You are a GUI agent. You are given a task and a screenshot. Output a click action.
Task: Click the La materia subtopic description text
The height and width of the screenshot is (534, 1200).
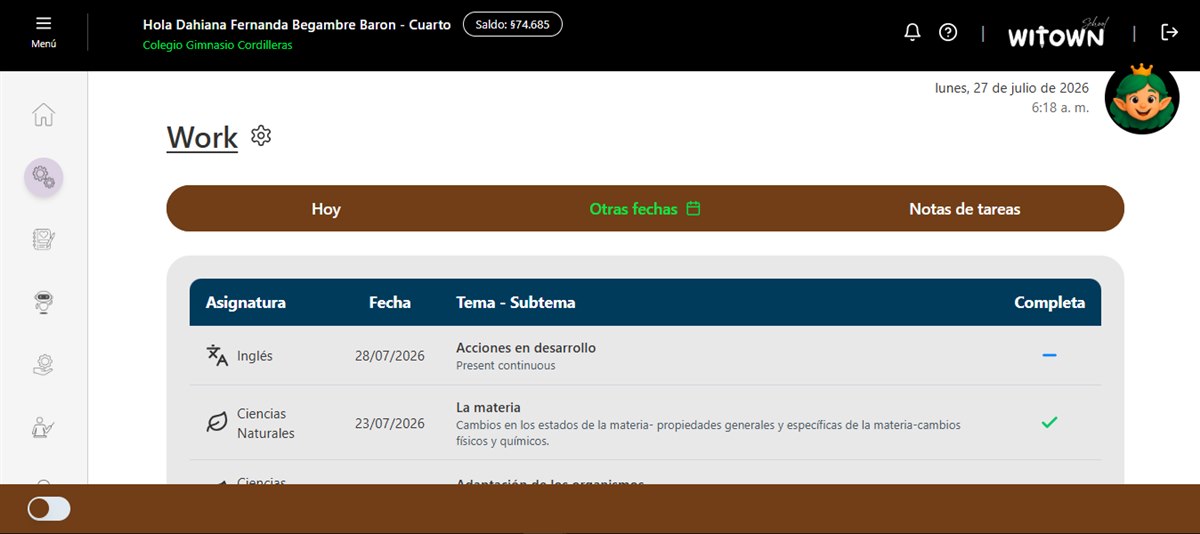(708, 433)
